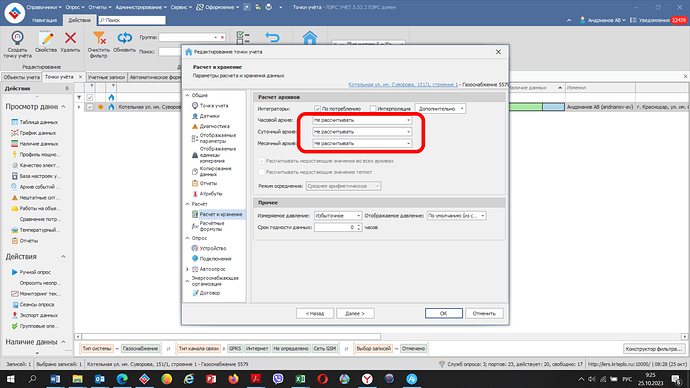Image resolution: width=690 pixels, height=388 pixels.
Task: Open Часовой архив dropdown
Action: (x=362, y=120)
